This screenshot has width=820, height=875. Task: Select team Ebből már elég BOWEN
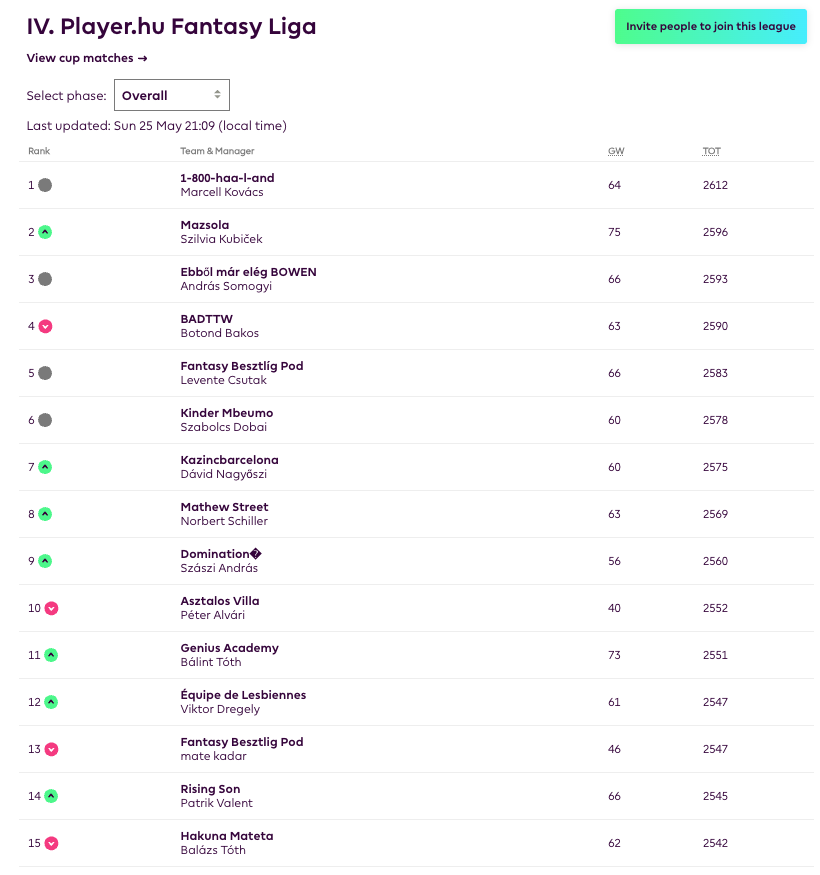click(x=248, y=272)
